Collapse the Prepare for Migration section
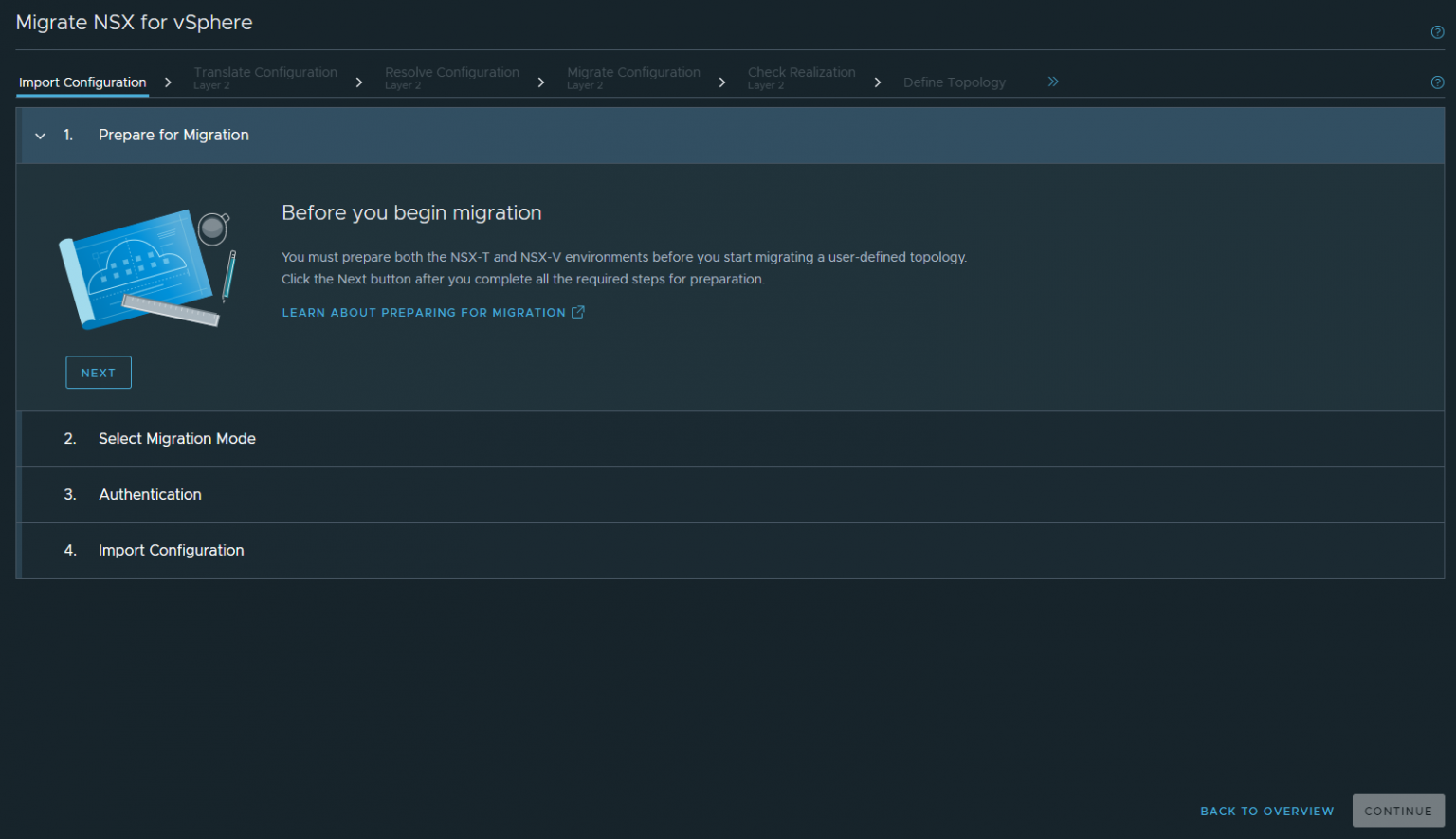Viewport: 1456px width, 839px height. click(40, 136)
